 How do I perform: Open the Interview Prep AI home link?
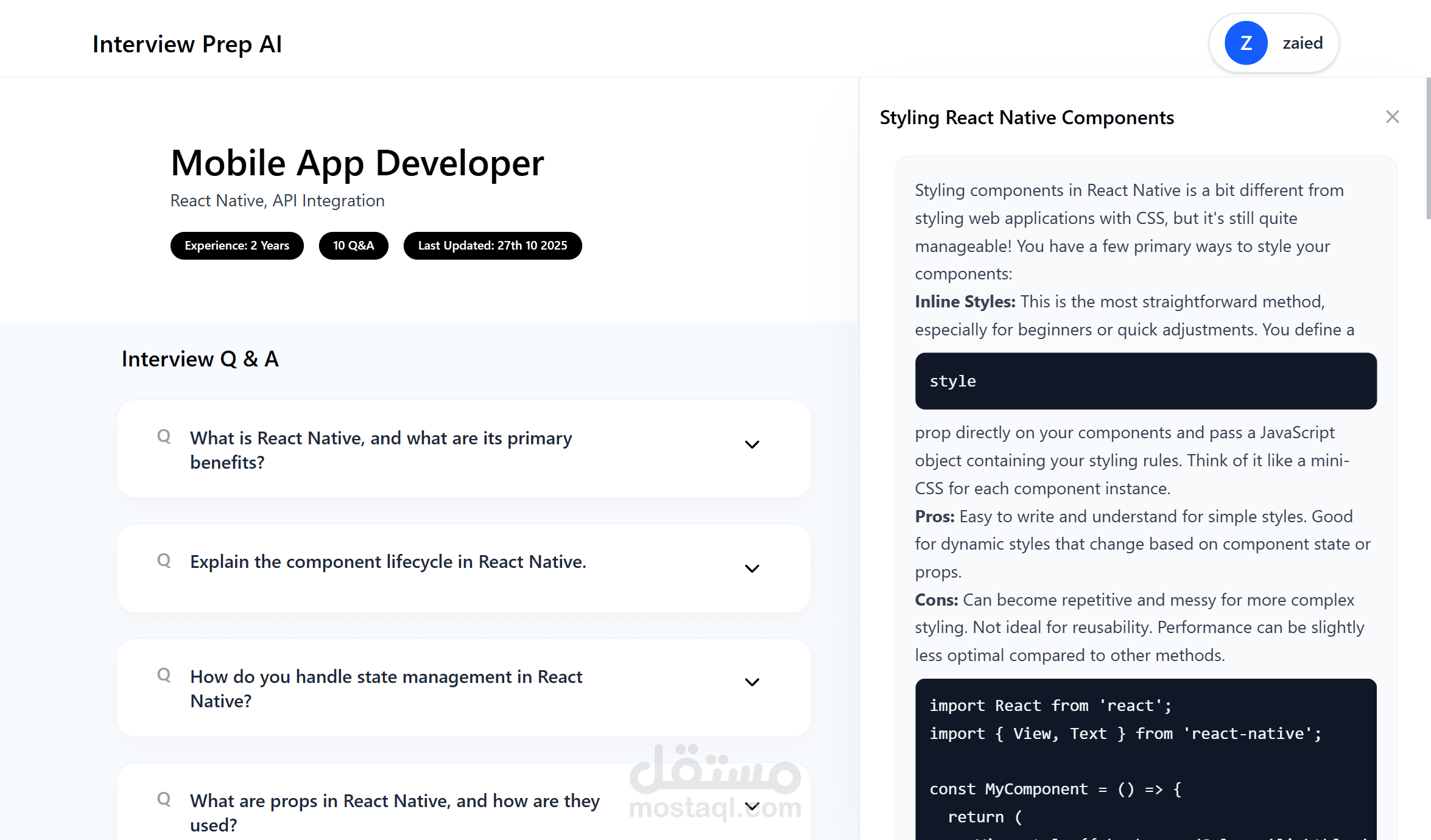pos(187,44)
